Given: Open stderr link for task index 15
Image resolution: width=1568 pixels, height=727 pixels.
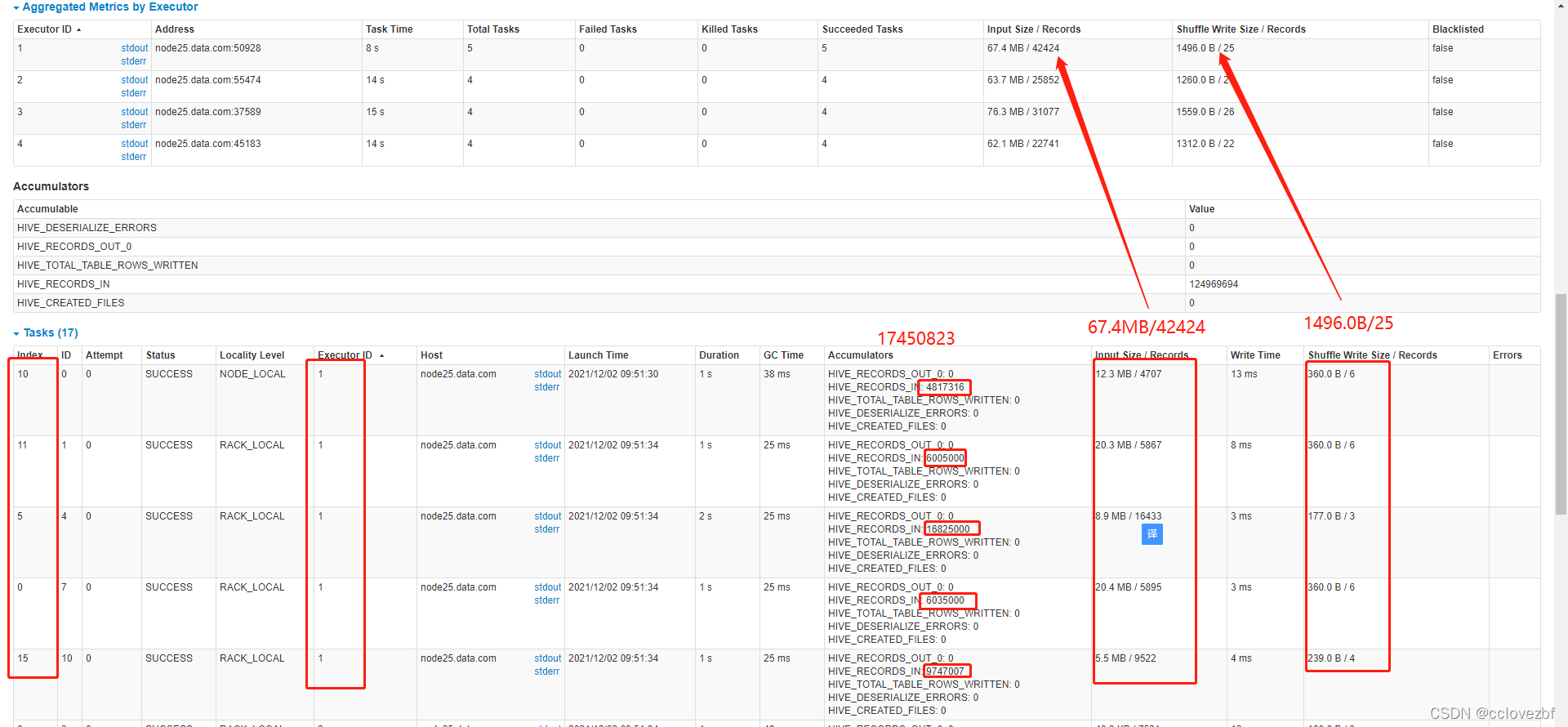Looking at the screenshot, I should click(547, 671).
